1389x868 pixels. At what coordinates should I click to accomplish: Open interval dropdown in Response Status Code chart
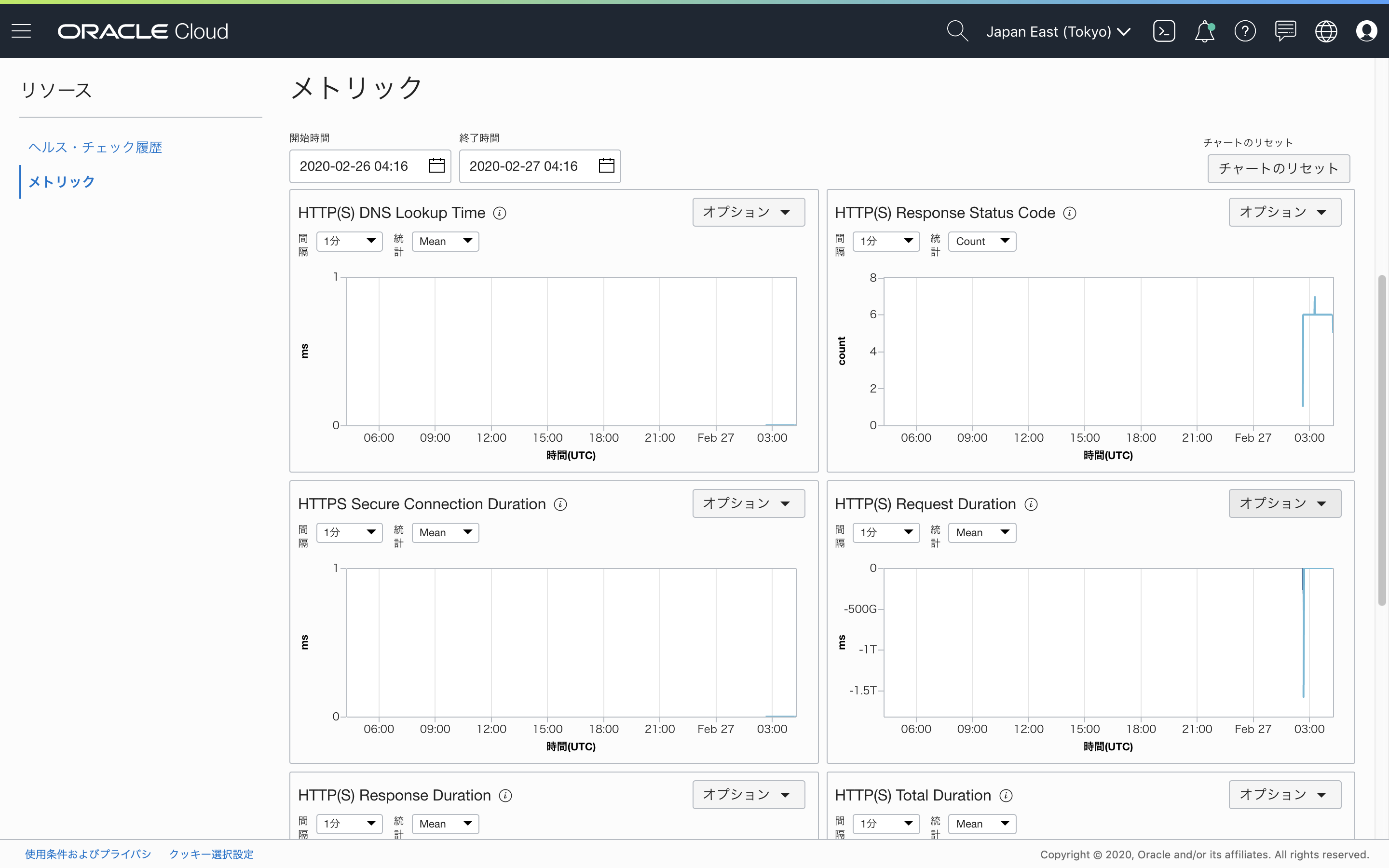(x=886, y=241)
